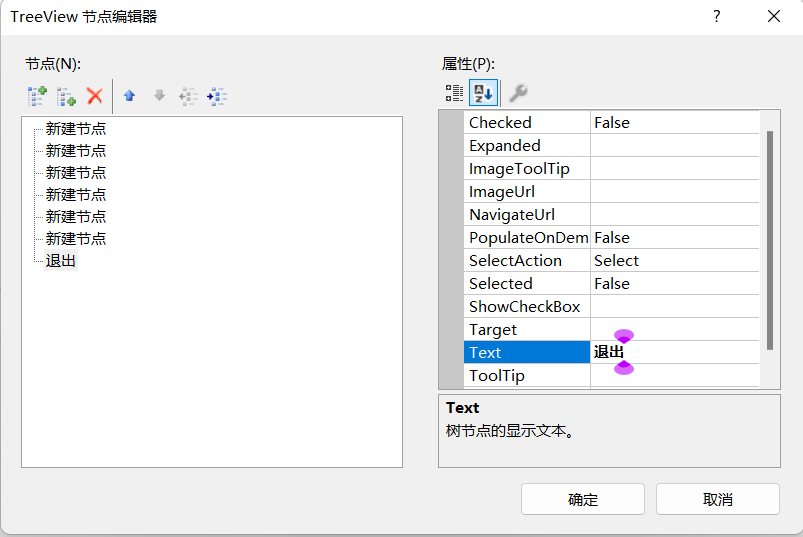This screenshot has width=803, height=537.
Task: Switch property grid to categorized view
Action: (454, 93)
